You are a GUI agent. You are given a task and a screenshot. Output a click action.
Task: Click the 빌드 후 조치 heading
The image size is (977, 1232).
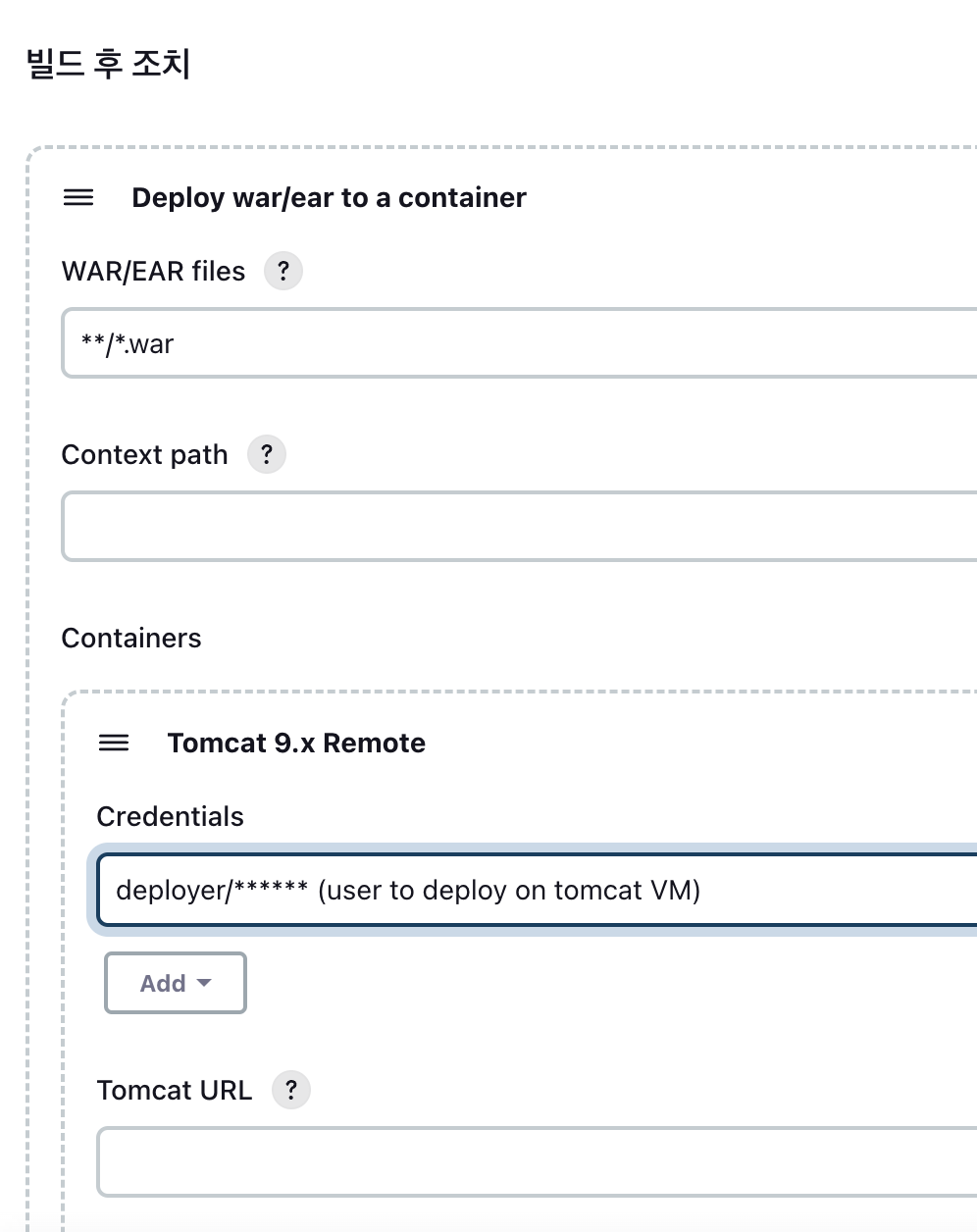click(108, 65)
